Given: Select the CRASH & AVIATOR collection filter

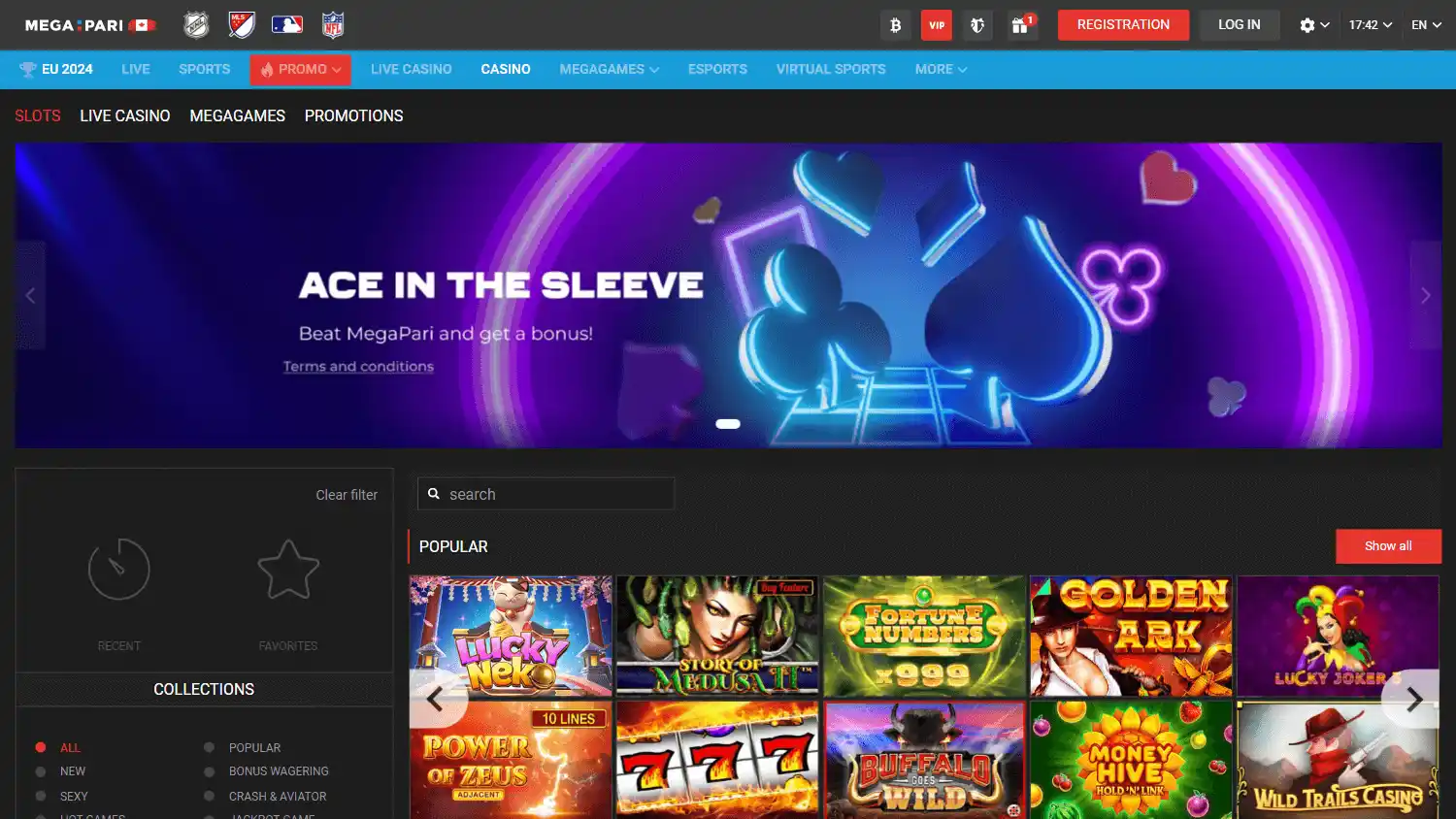Looking at the screenshot, I should pos(265,797).
